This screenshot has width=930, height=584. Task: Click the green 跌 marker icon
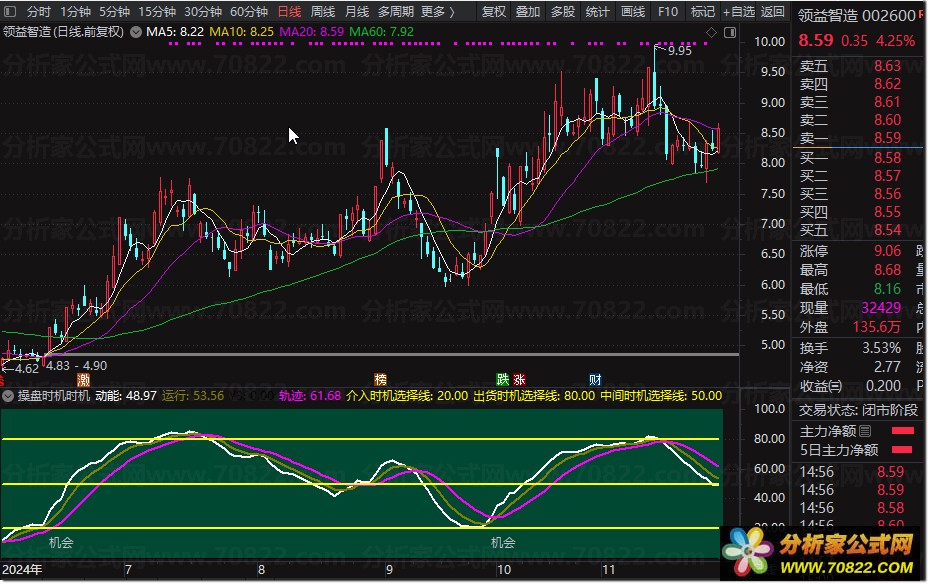tap(502, 379)
